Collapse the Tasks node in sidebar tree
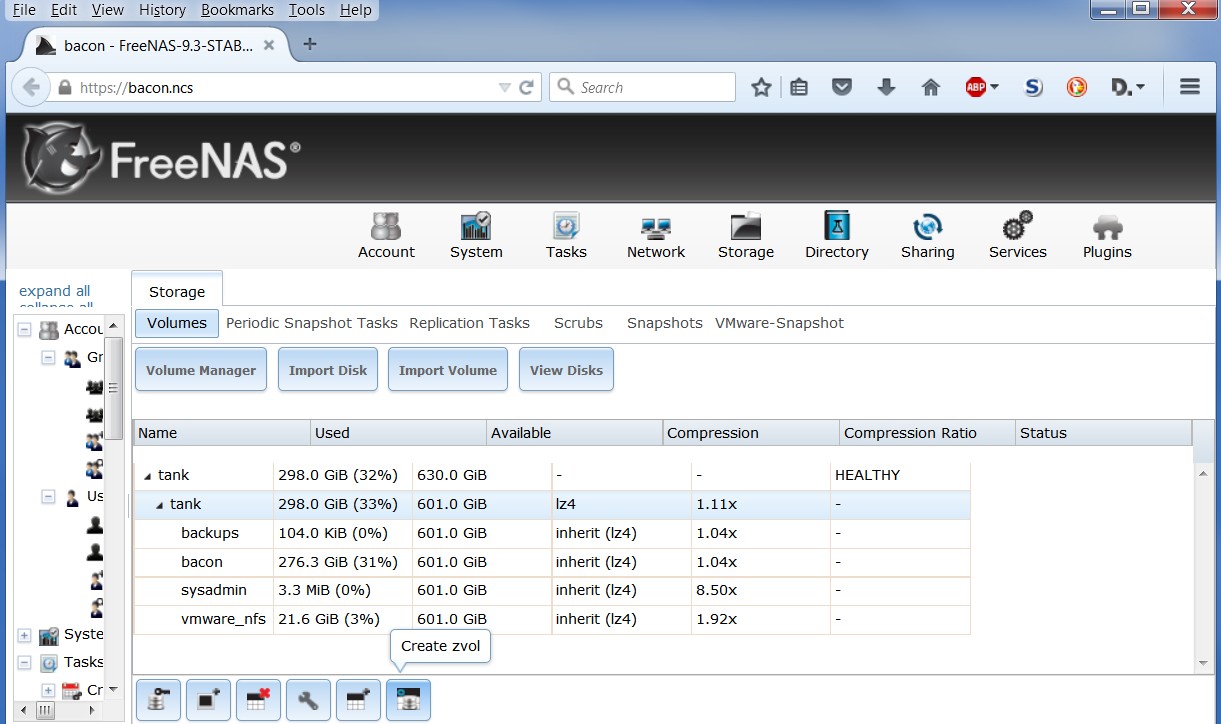 click(x=24, y=662)
